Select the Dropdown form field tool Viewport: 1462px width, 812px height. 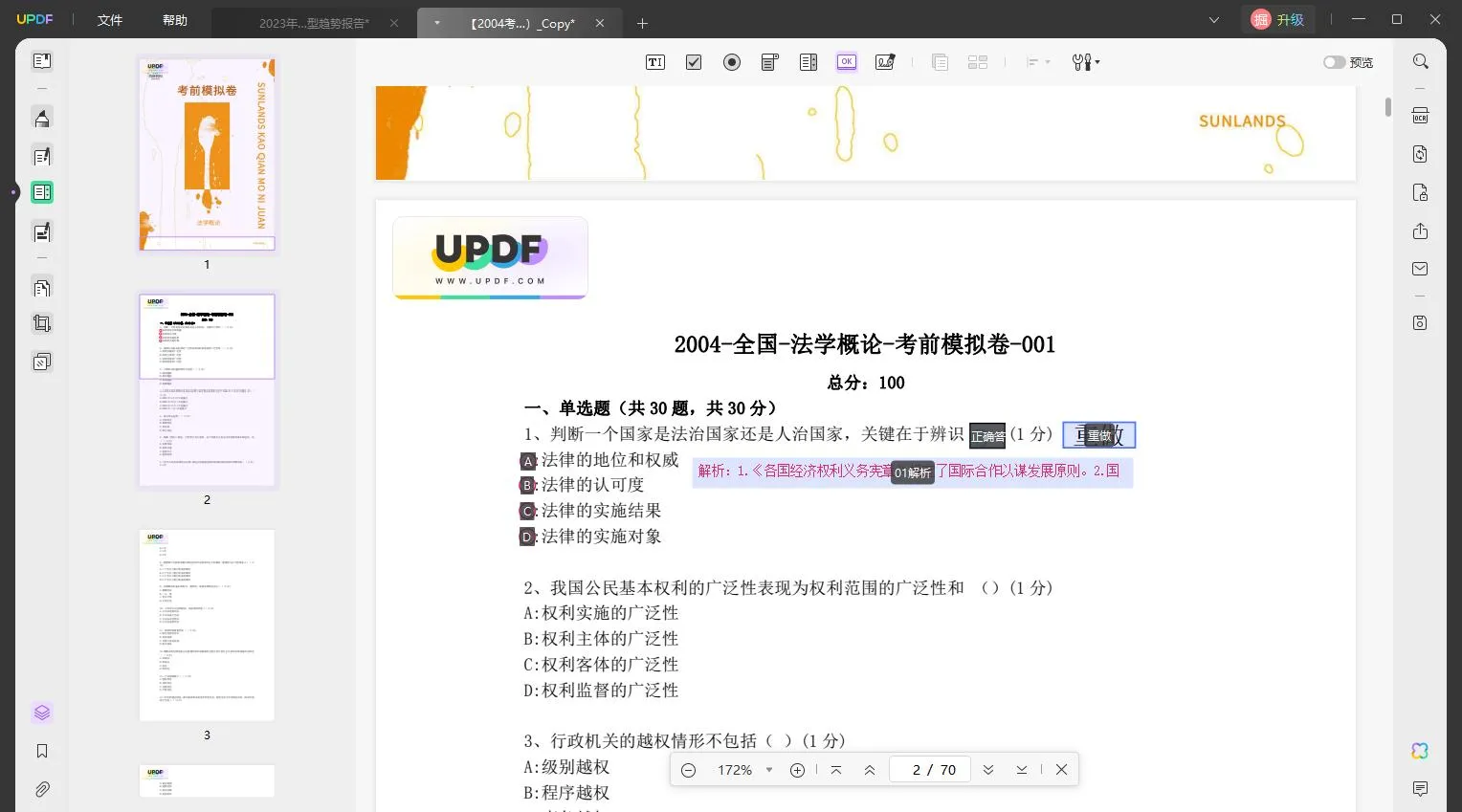pos(770,62)
